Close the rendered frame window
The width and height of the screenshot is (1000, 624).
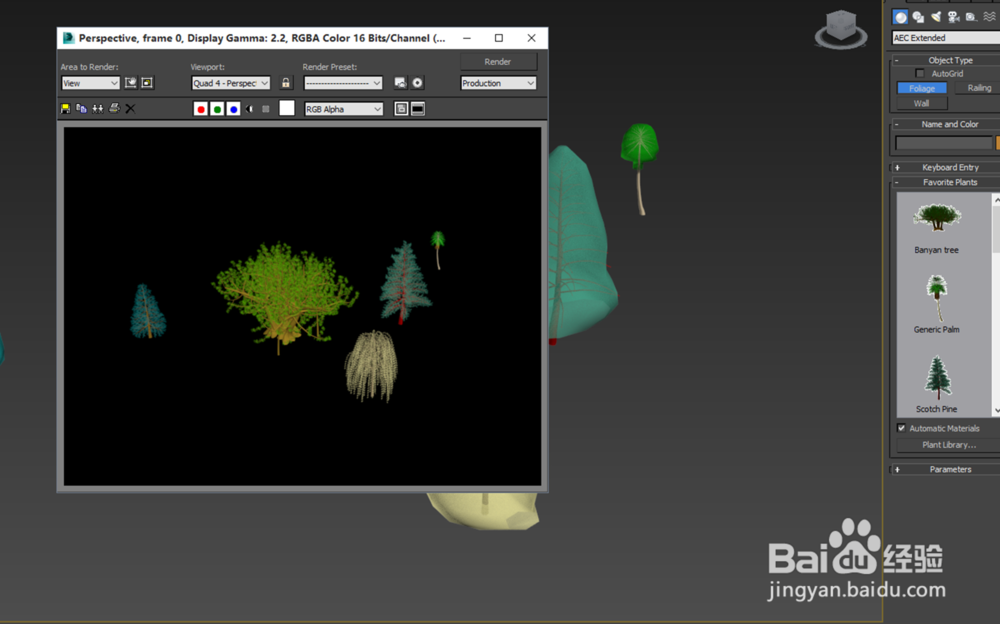[531, 38]
